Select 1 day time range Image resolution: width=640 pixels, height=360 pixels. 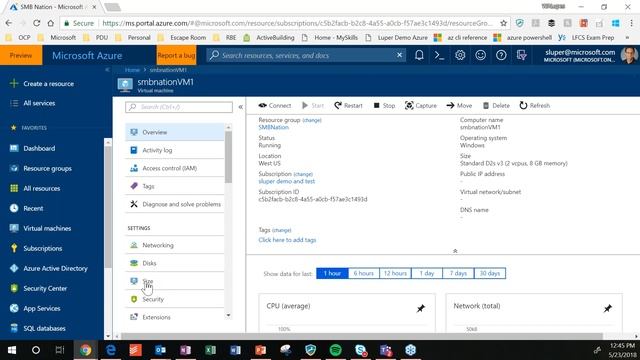[427, 273]
